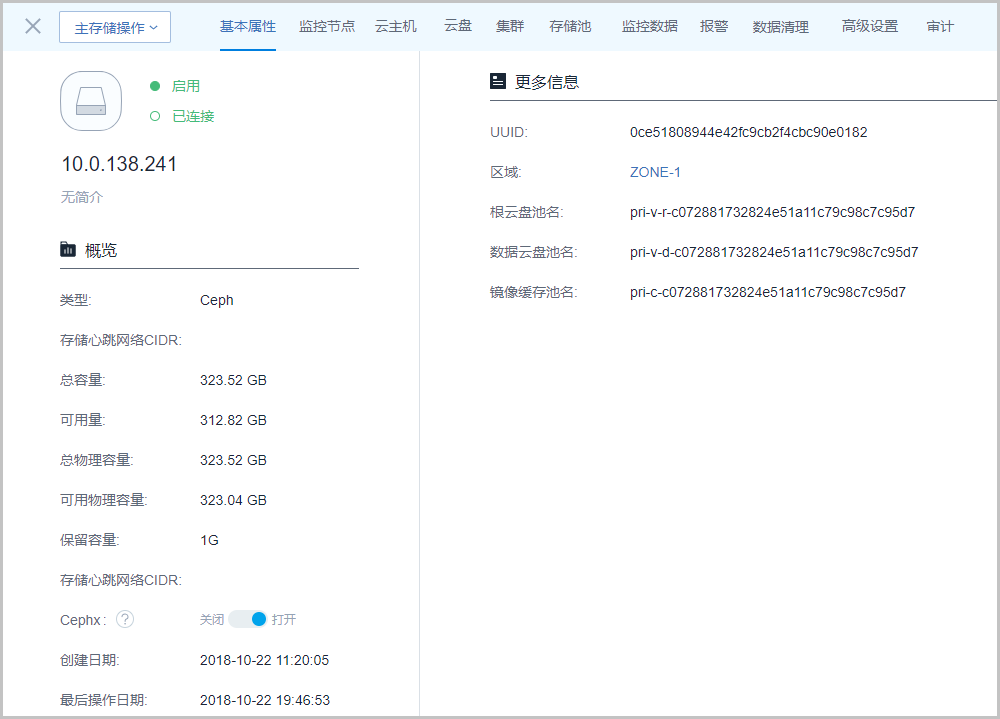Click the 更多信息 section icon

pos(498,82)
